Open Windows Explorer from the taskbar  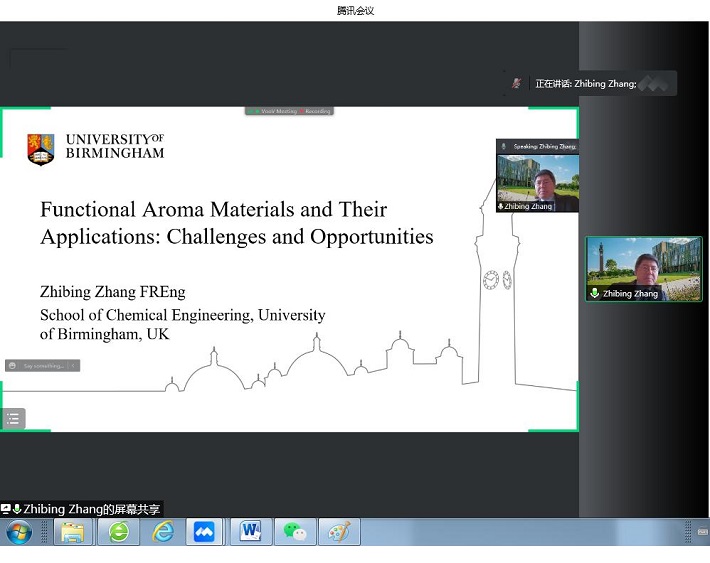[x=73, y=532]
